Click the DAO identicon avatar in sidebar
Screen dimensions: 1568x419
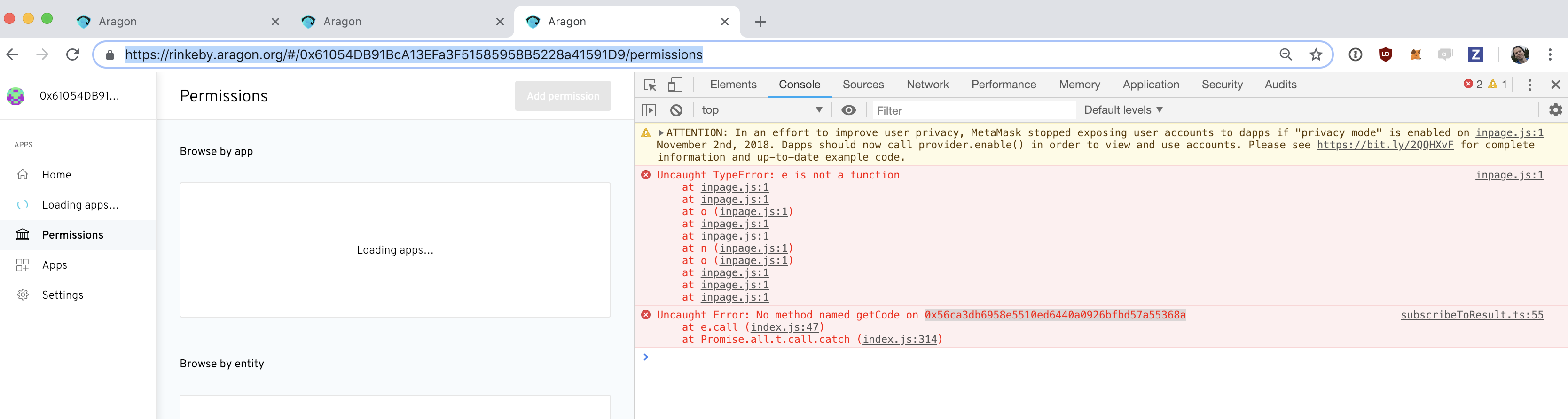[16, 96]
